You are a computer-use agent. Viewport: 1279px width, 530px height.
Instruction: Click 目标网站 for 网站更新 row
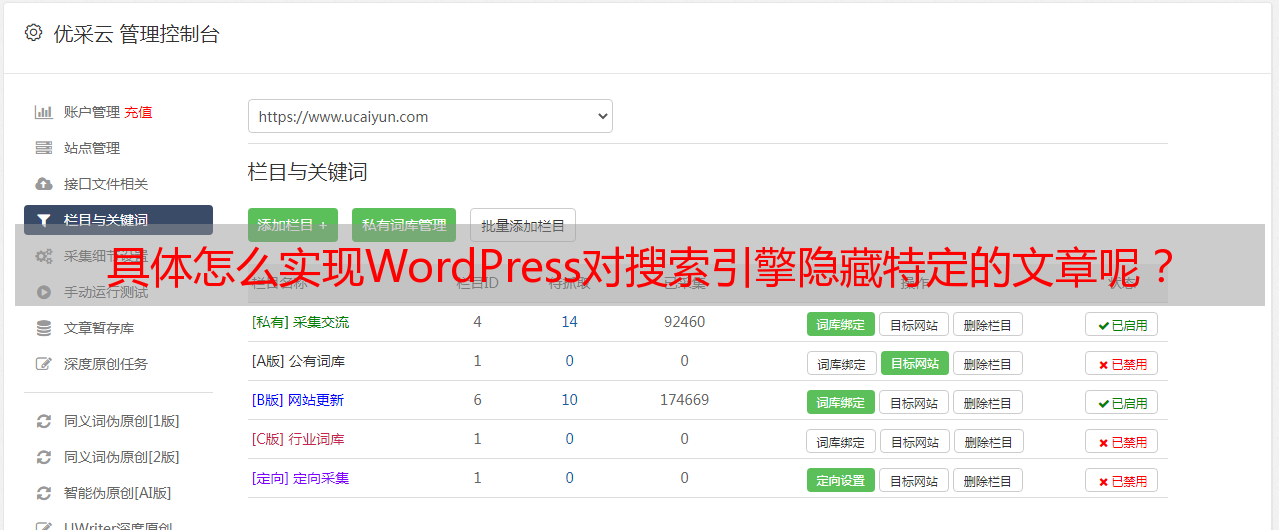click(x=914, y=402)
